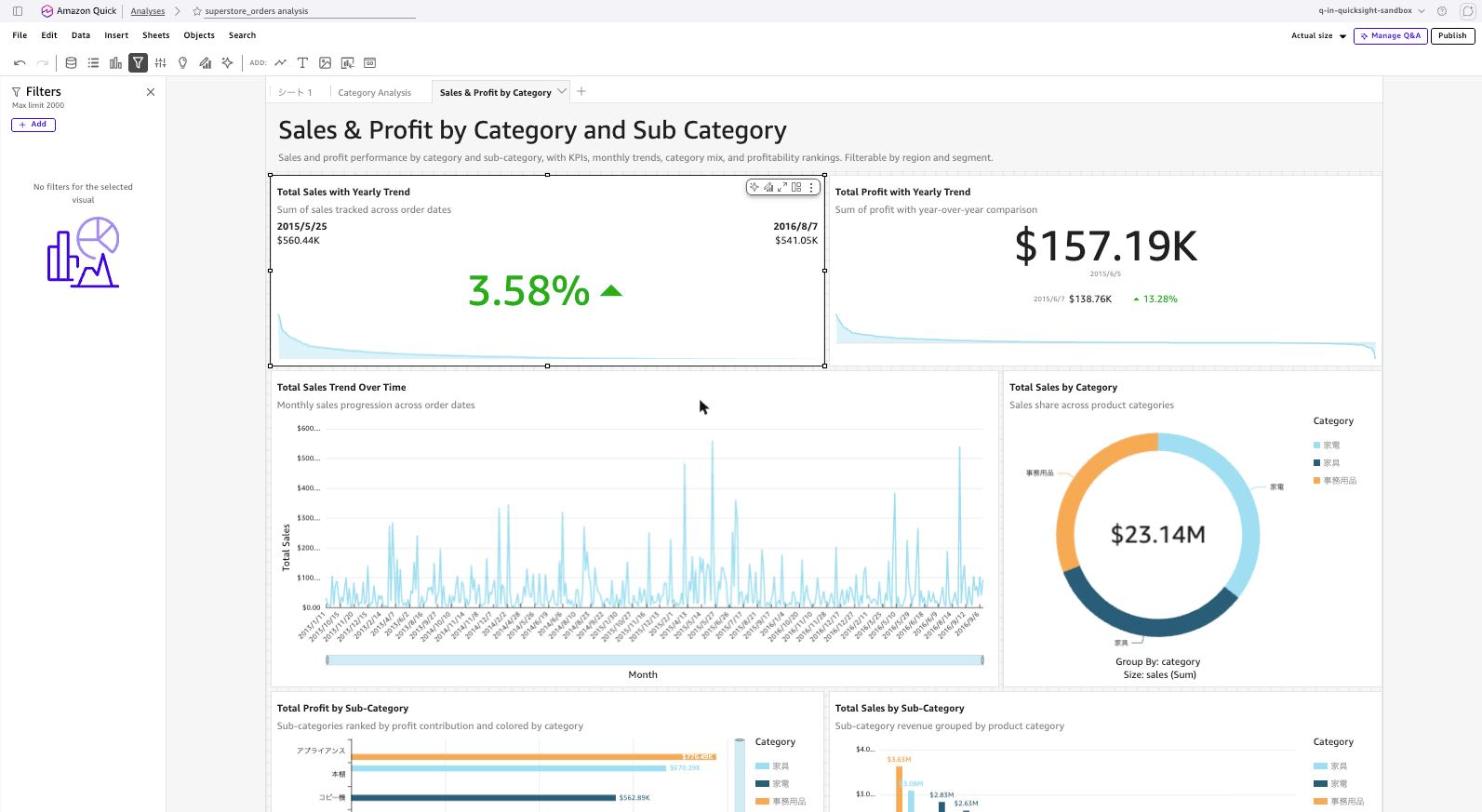The image size is (1482, 812).
Task: Open the bulleted list pane icon
Action: pos(93,63)
